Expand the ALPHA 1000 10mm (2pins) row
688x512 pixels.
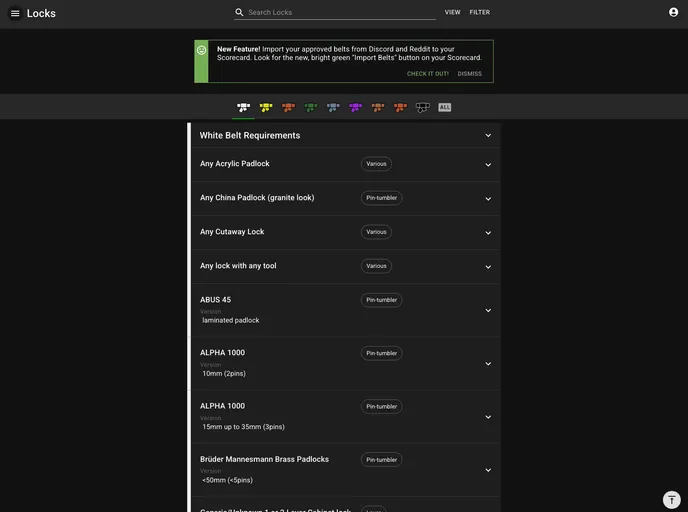(x=488, y=364)
